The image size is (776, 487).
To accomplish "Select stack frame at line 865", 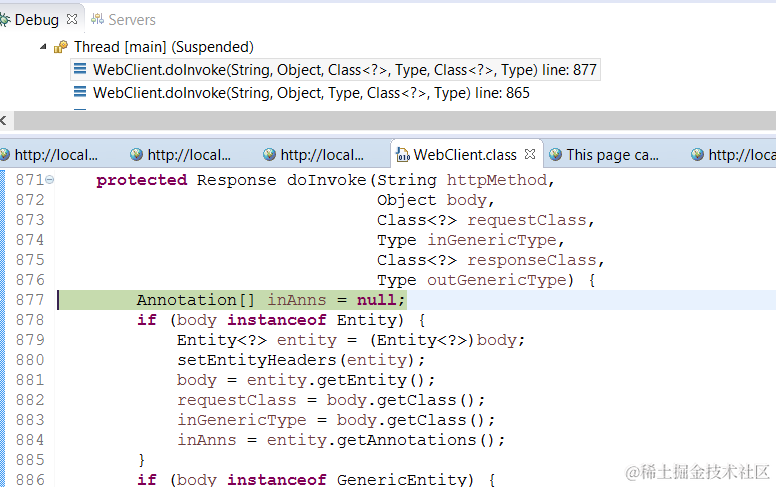I will (311, 93).
